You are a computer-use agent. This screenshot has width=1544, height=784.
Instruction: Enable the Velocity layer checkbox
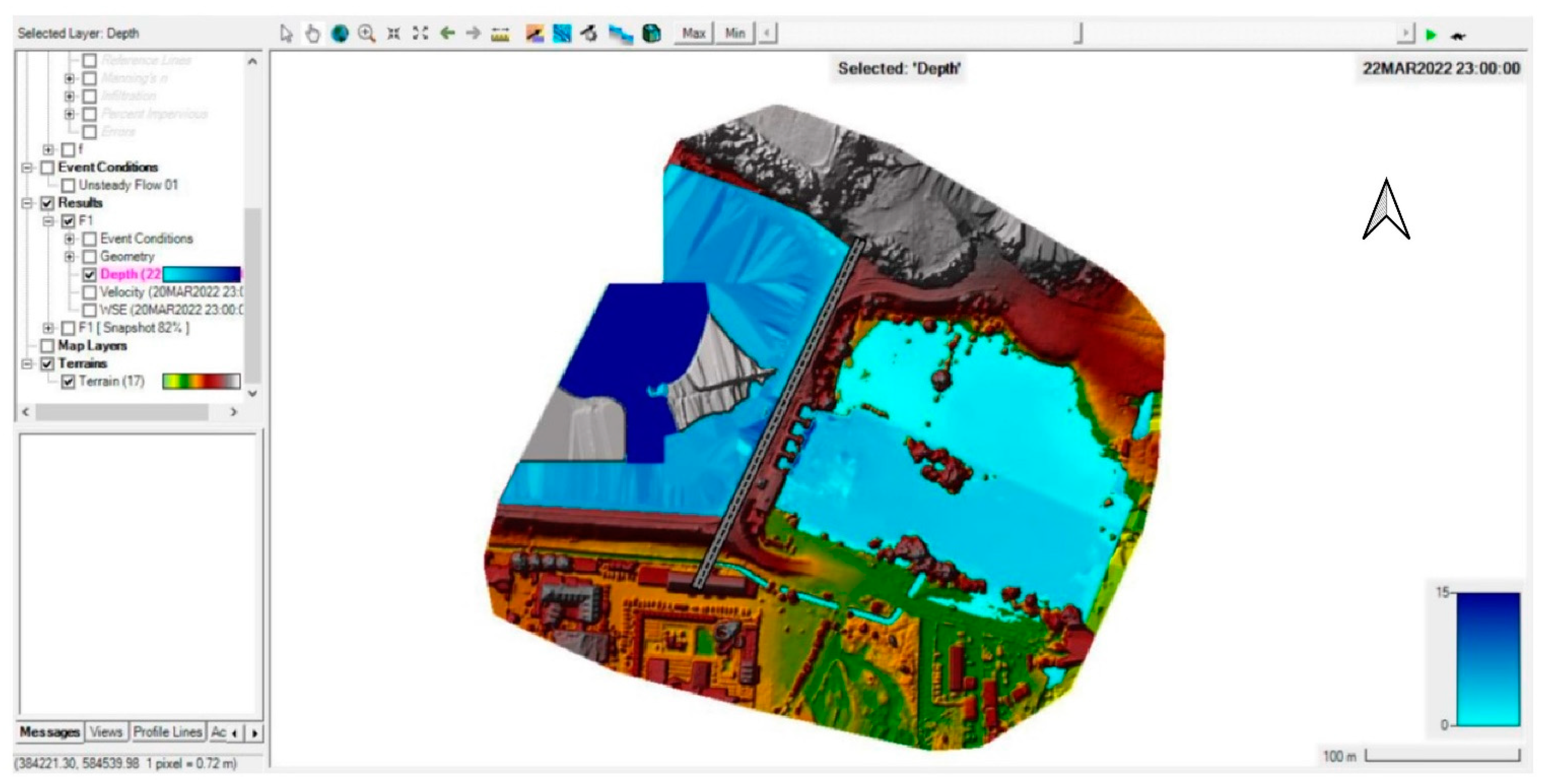89,293
